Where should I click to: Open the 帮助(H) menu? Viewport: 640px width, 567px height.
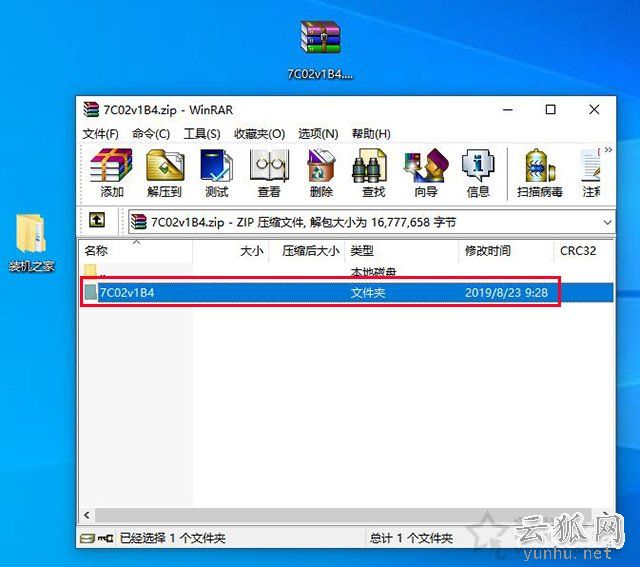pos(371,134)
